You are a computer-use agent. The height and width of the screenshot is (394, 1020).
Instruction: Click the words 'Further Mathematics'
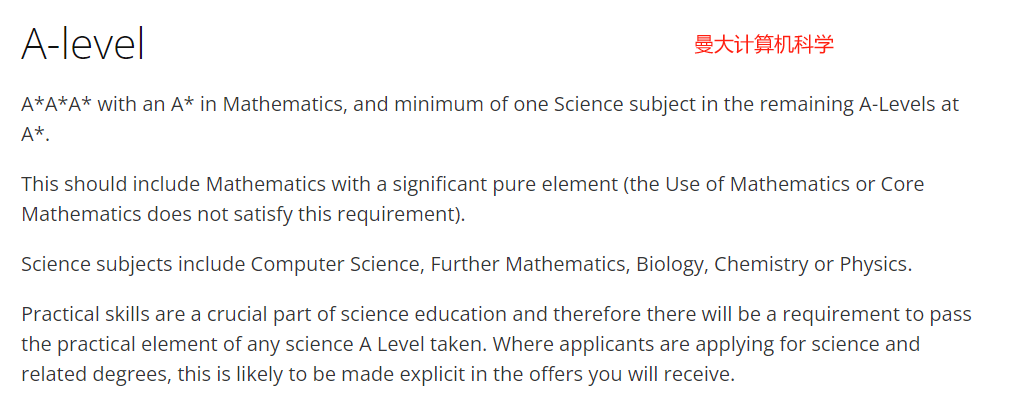(530, 265)
